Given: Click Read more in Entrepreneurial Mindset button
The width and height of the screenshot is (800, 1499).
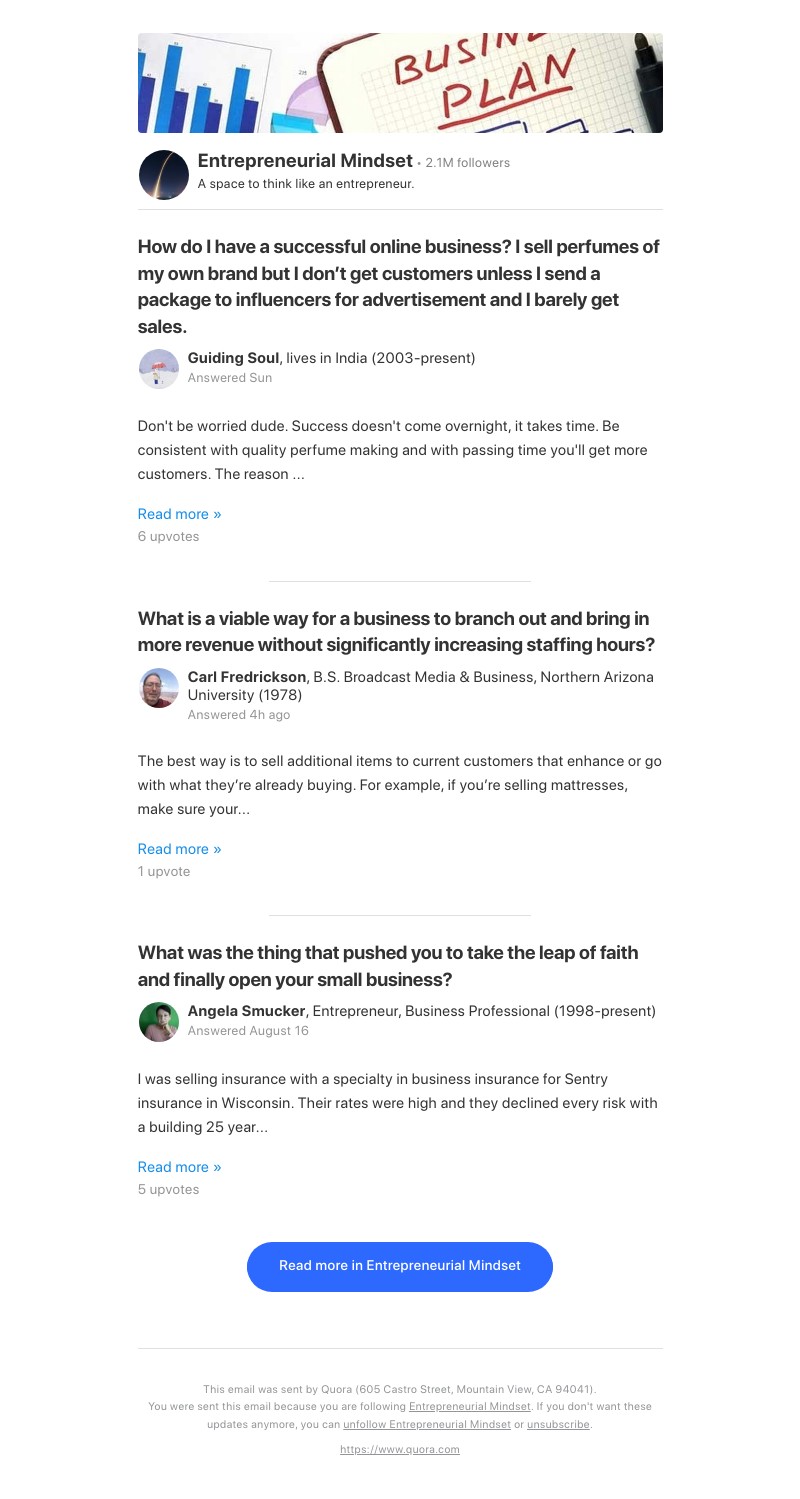Looking at the screenshot, I should 400,1266.
